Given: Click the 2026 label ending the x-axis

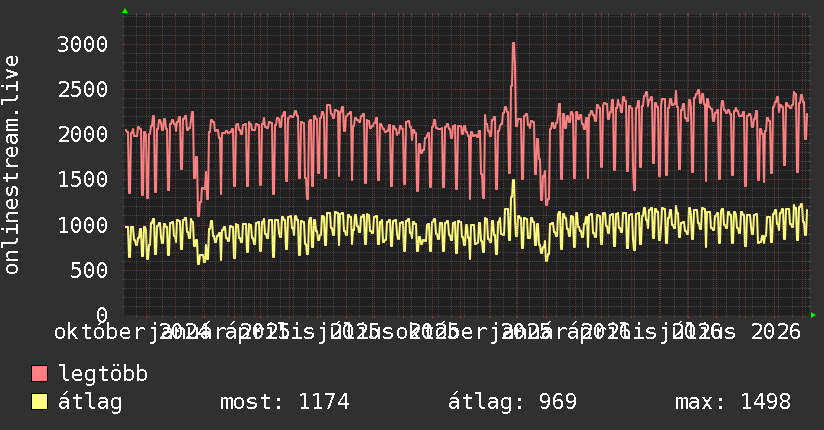Looking at the screenshot, I should [776, 332].
